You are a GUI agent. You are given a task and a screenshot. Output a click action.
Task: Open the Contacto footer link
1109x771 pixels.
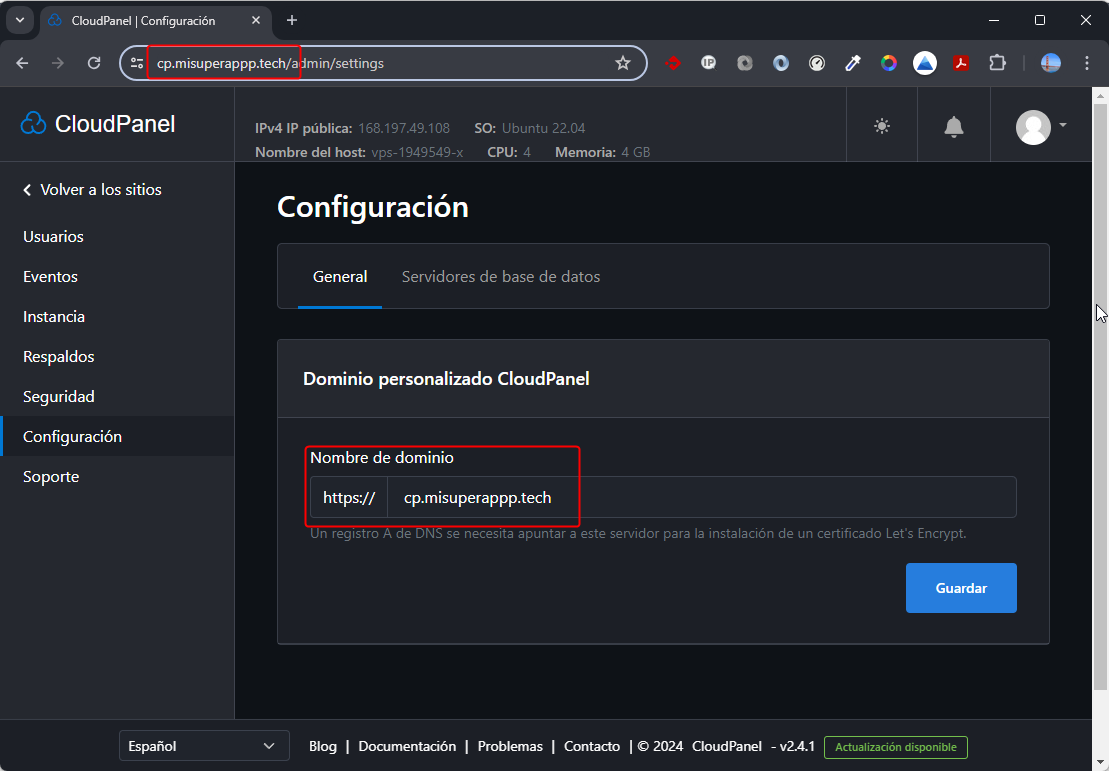[592, 746]
